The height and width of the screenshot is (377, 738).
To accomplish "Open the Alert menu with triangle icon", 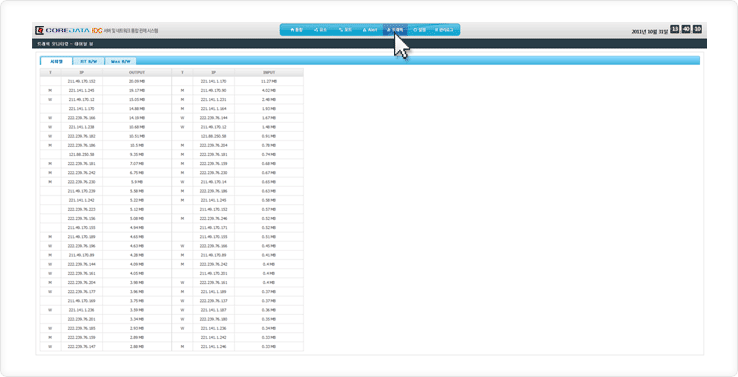I will click(370, 30).
